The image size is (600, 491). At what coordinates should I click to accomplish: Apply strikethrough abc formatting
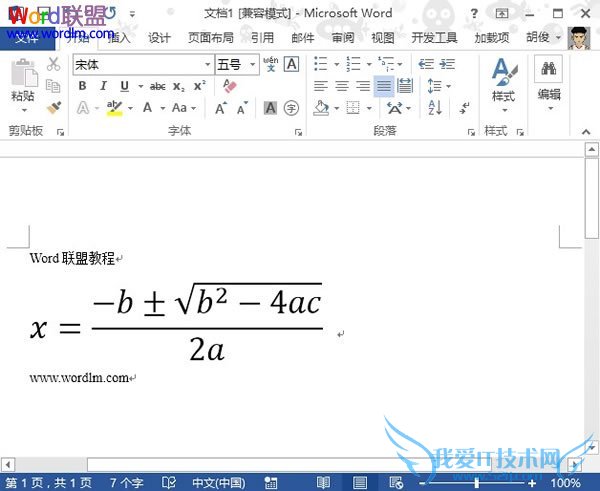(x=158, y=86)
